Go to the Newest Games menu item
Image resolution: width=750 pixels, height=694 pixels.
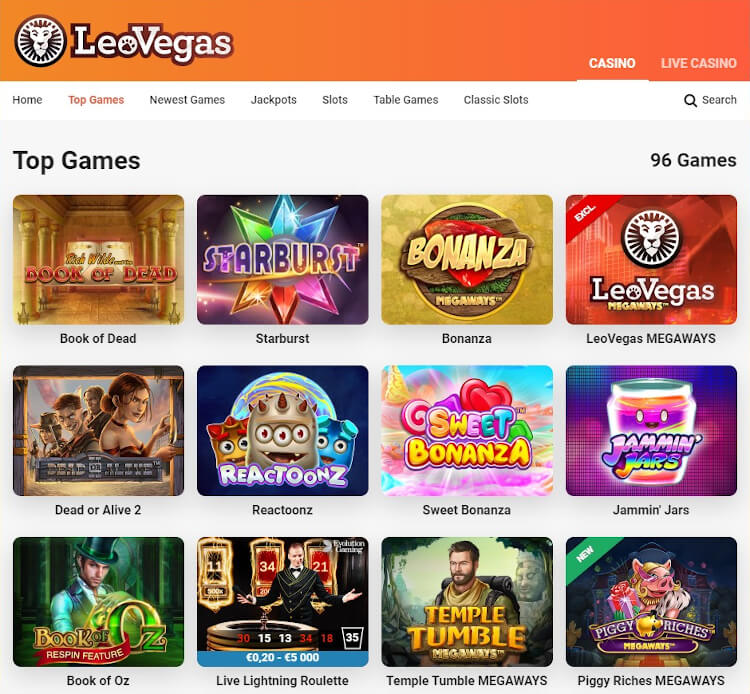click(187, 100)
